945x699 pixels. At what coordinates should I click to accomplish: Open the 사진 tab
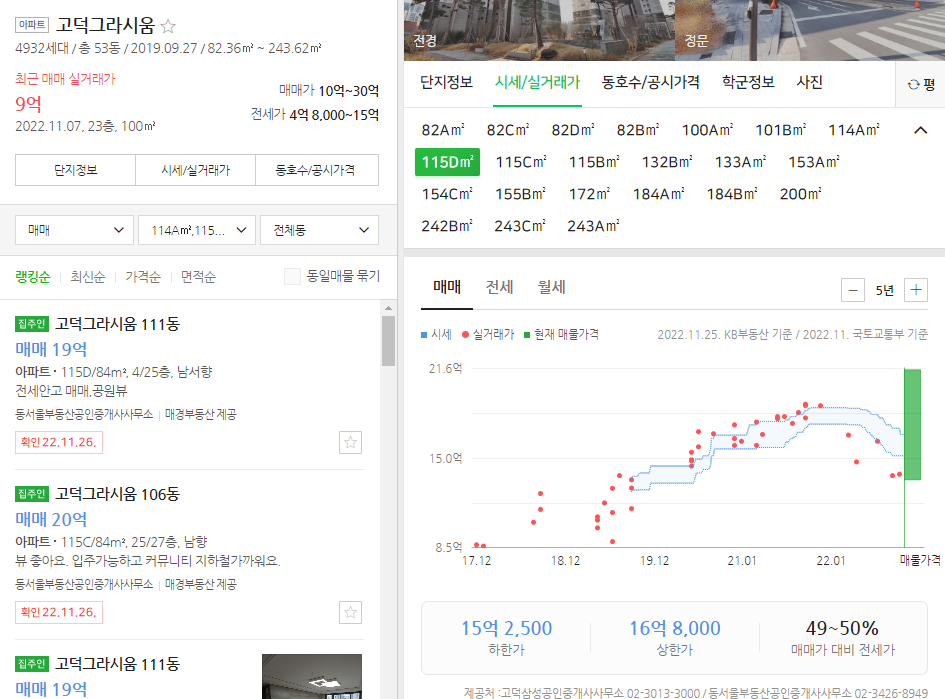809,83
